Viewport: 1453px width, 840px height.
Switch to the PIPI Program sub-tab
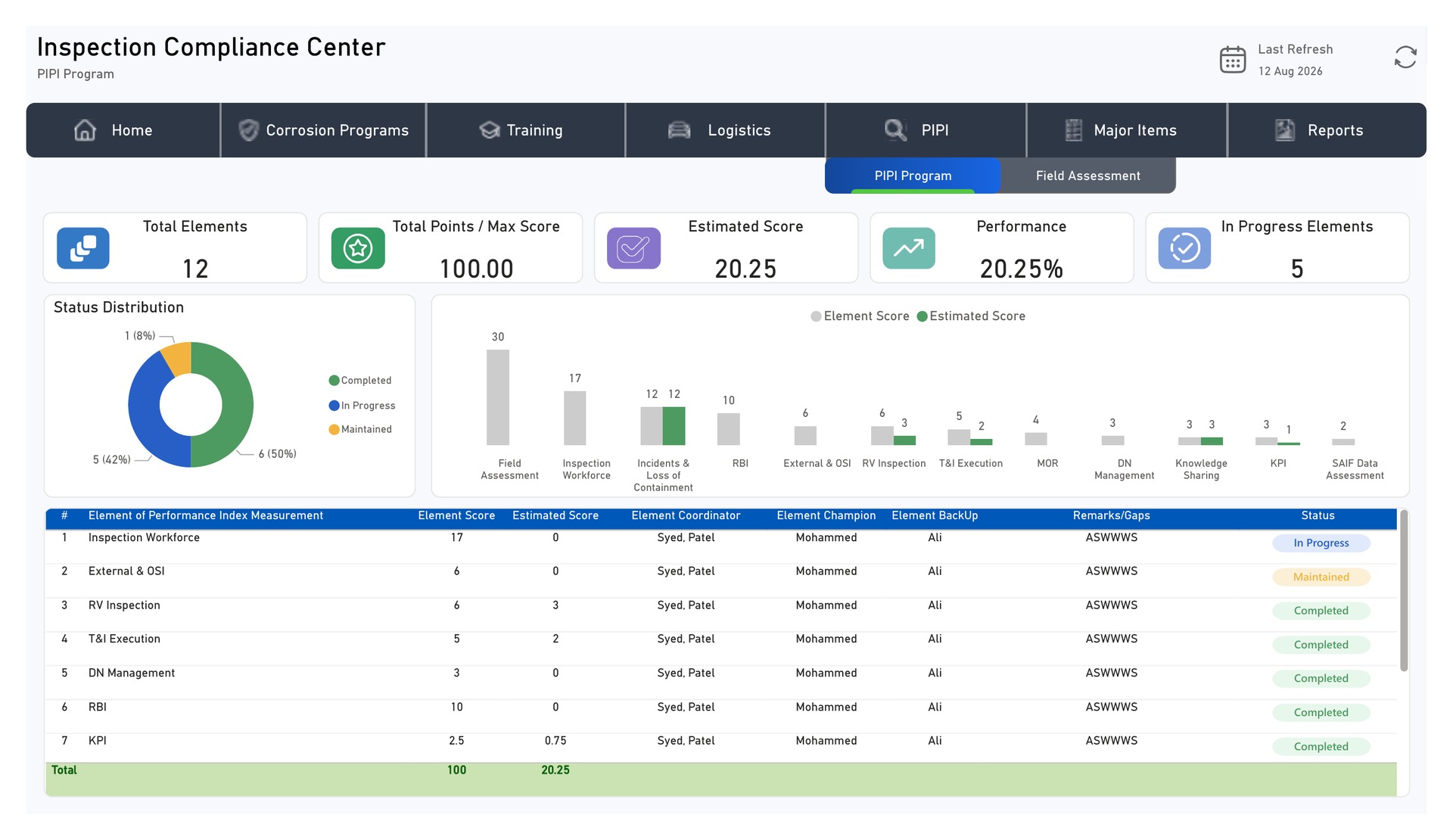point(913,176)
